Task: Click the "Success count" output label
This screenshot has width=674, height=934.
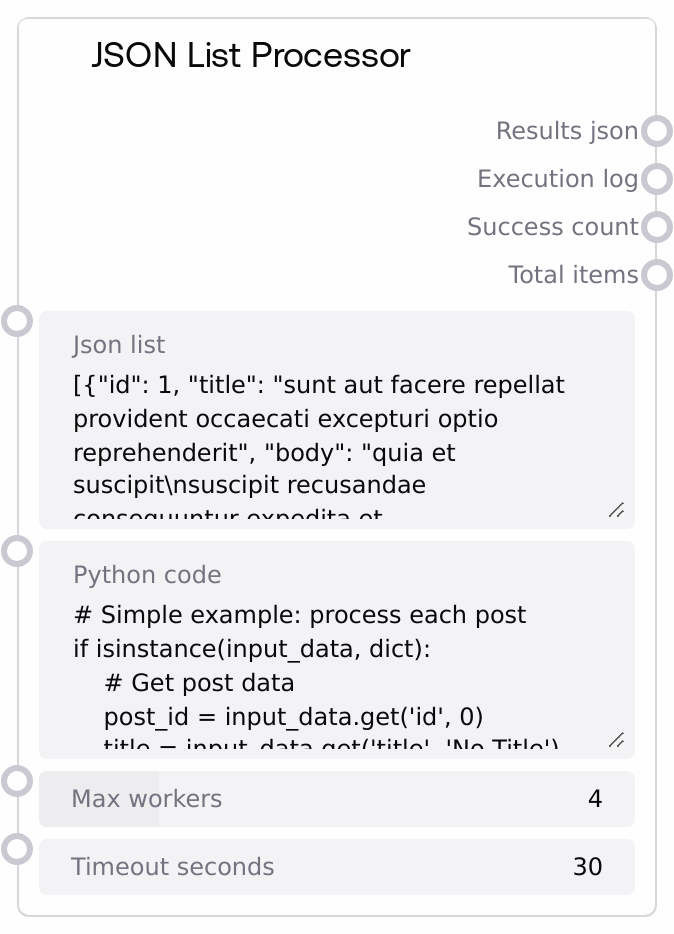Action: (x=552, y=227)
